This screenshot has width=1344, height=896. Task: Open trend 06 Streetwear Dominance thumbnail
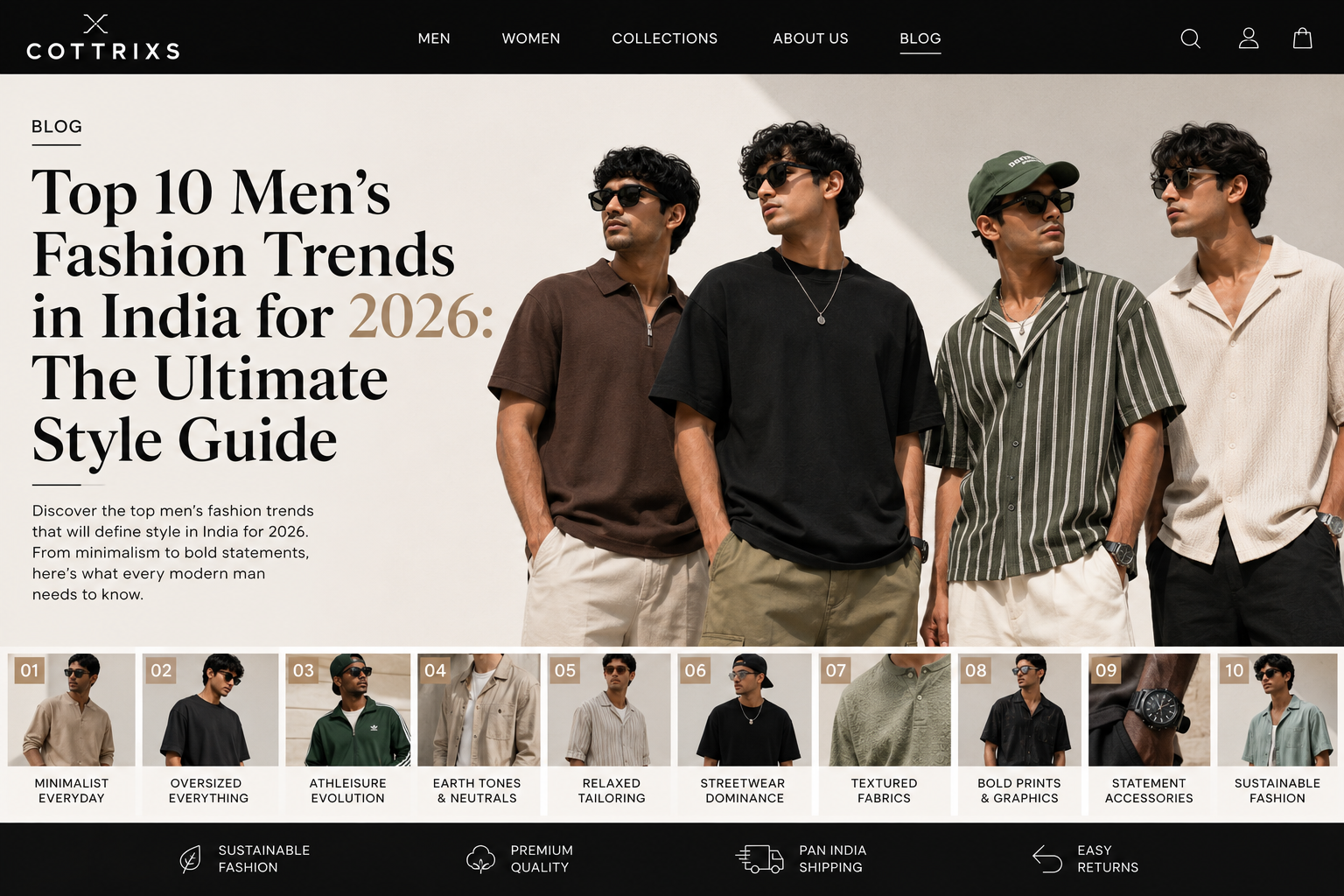click(x=745, y=710)
